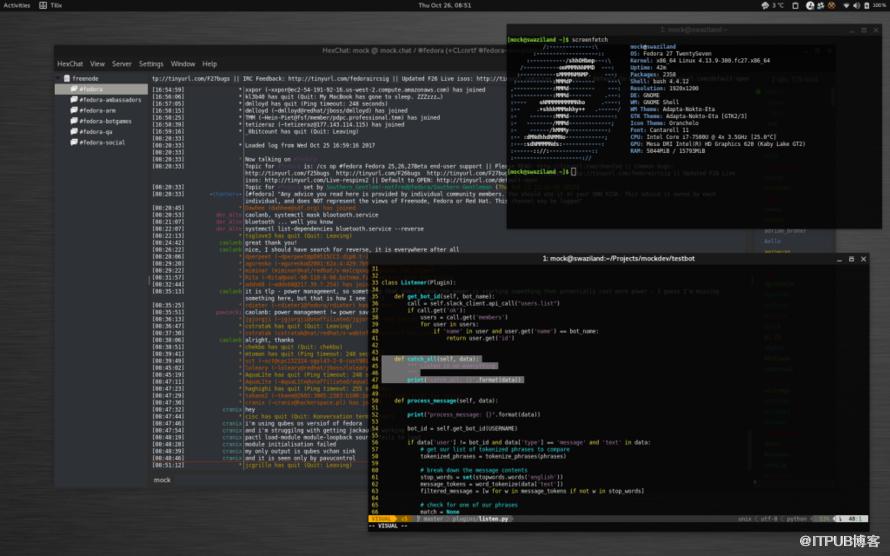
Task: Click the python filetype status segment
Action: tap(796, 519)
